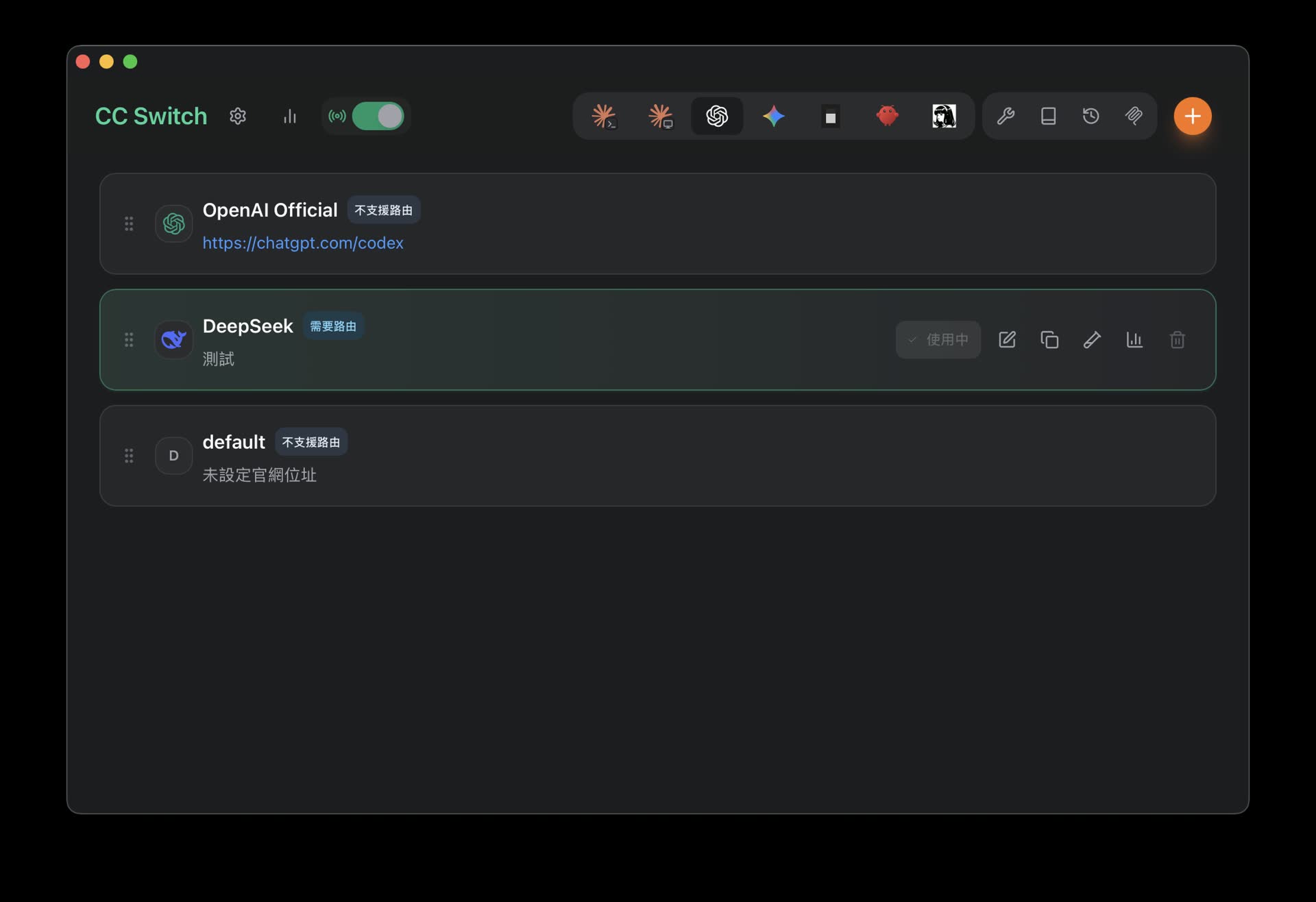This screenshot has height=902, width=1316.
Task: Click the DeepSeek whale logo
Action: (x=173, y=339)
